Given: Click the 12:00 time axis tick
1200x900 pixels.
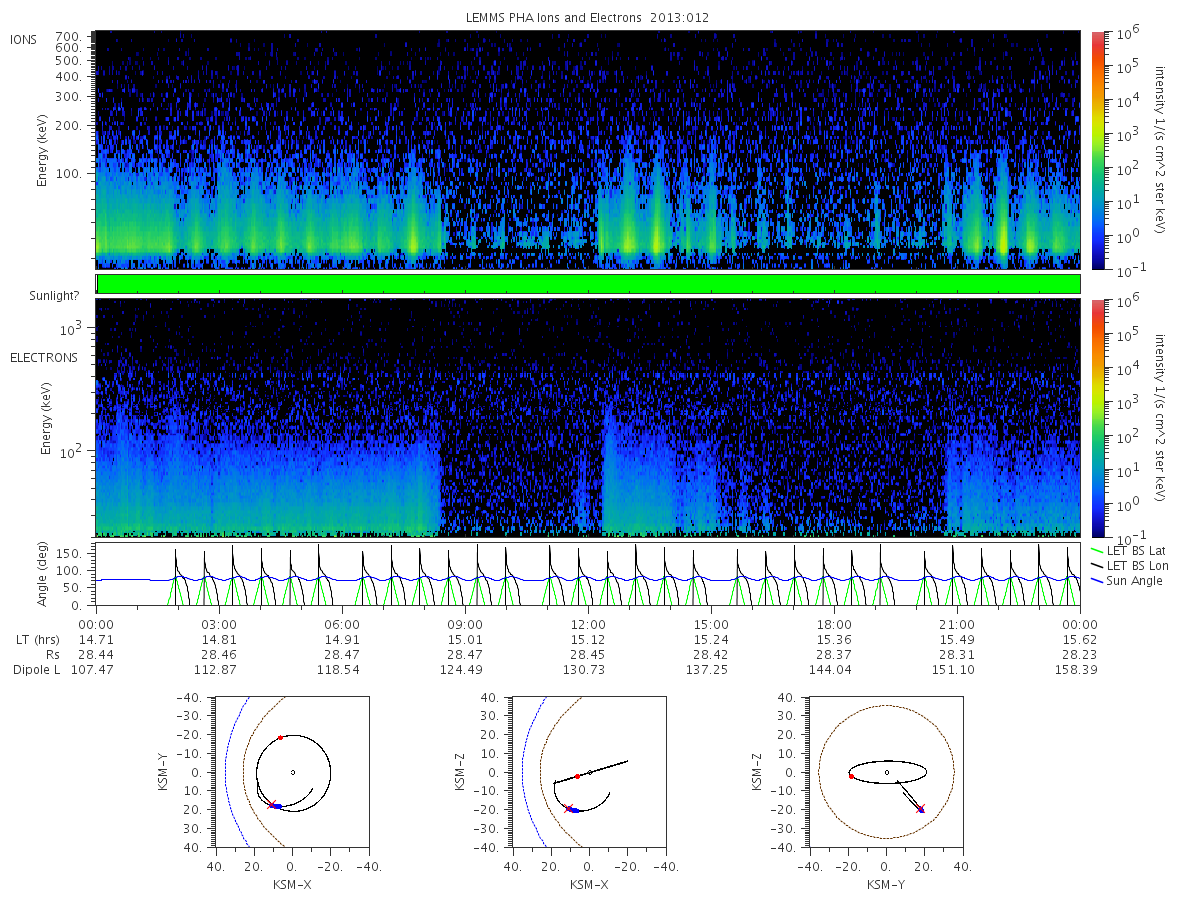Looking at the screenshot, I should pos(588,622).
